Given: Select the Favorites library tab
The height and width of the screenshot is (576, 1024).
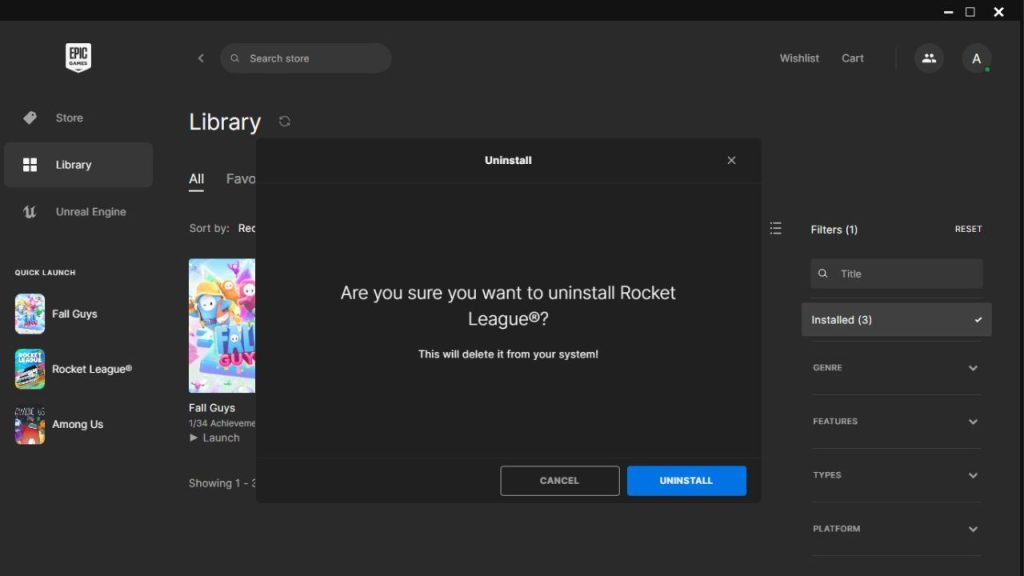Looking at the screenshot, I should tap(241, 179).
